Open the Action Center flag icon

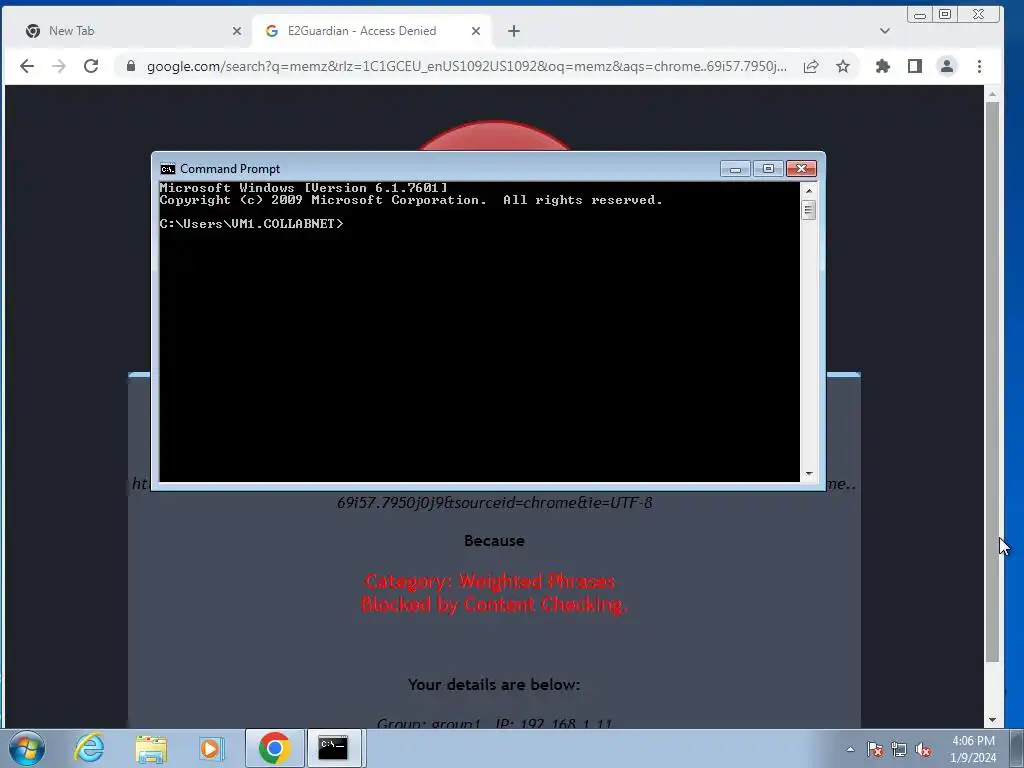pyautogui.click(x=875, y=749)
